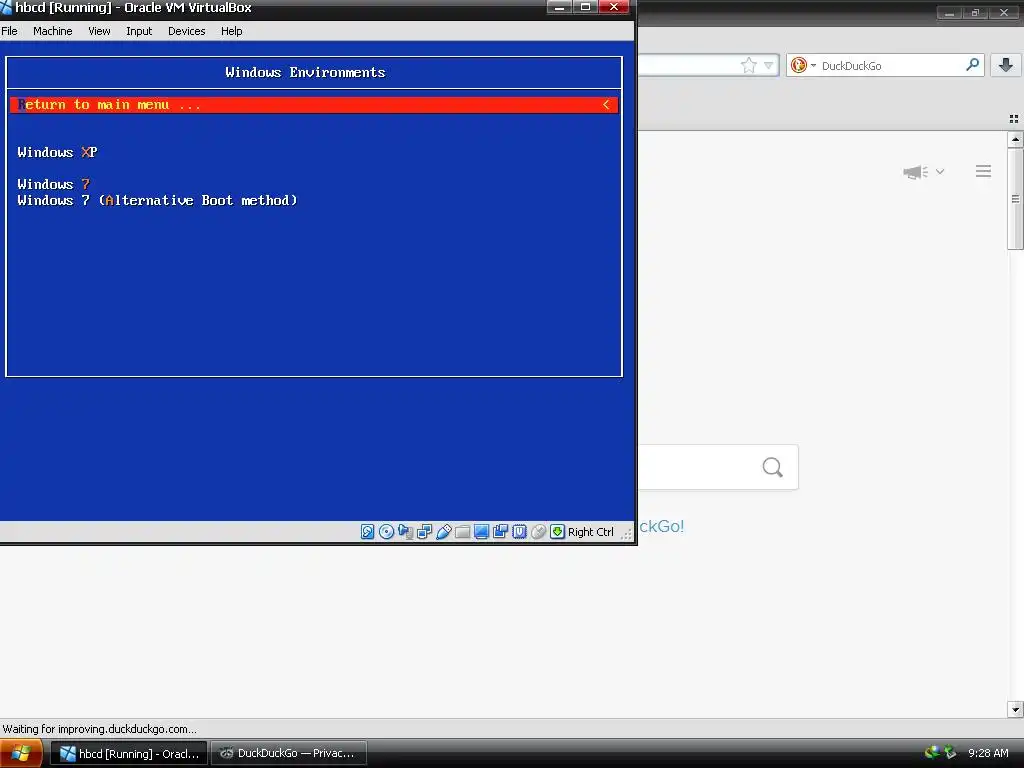The image size is (1024, 768).
Task: Click the page search magnifier button
Action: pos(773,467)
